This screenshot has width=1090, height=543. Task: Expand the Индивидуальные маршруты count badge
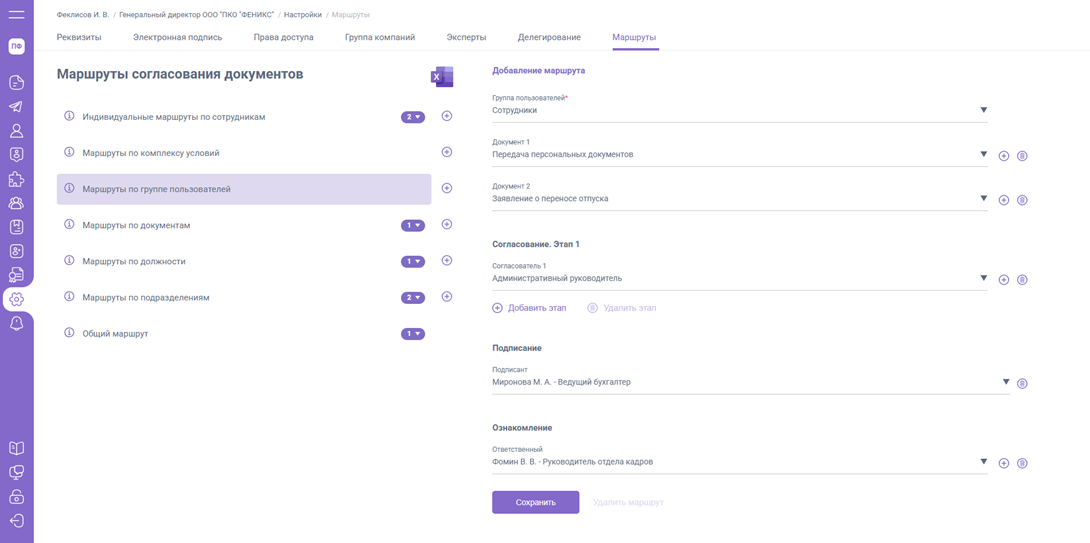tap(412, 117)
